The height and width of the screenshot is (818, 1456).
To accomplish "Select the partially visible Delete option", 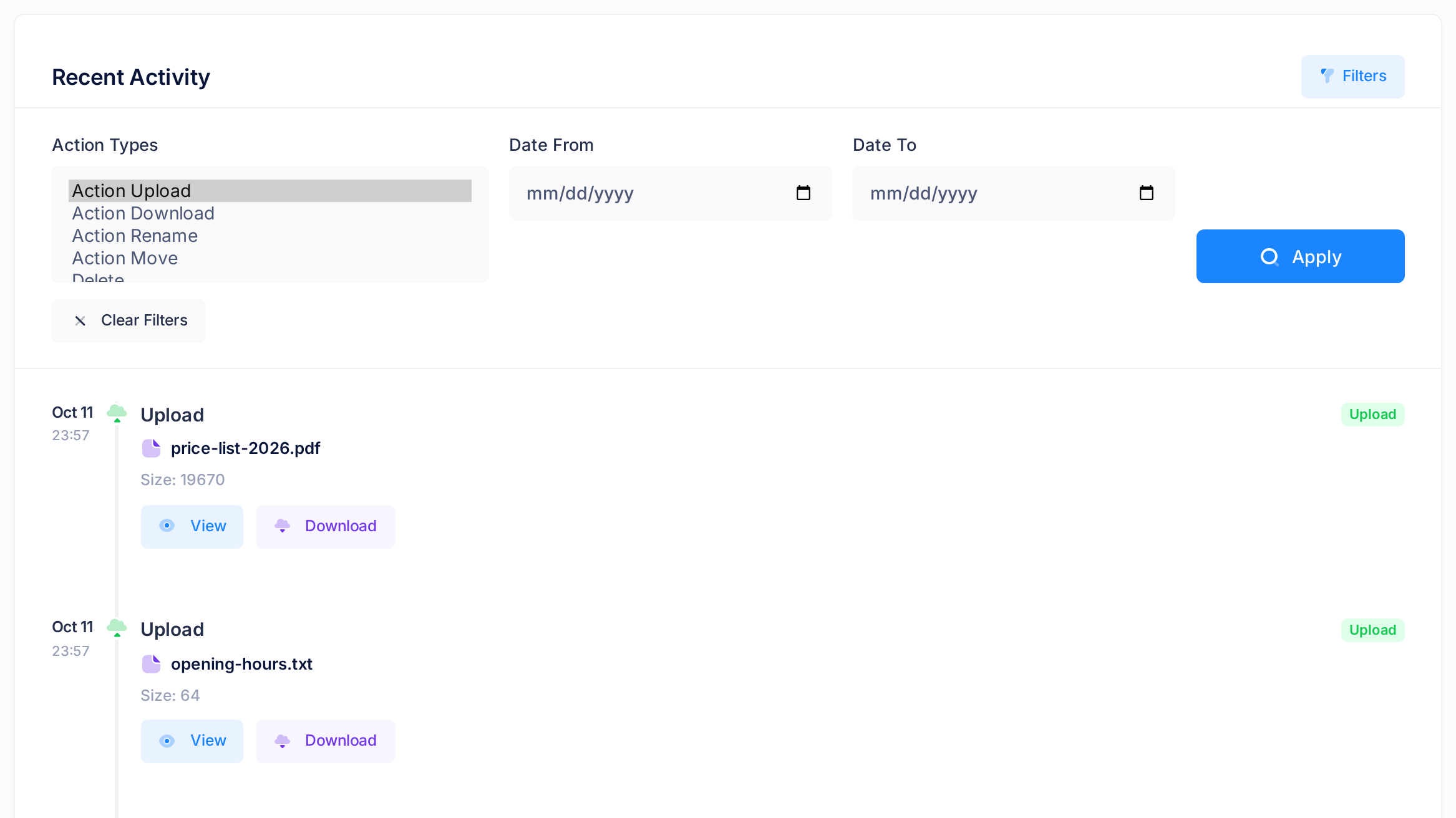I will pyautogui.click(x=270, y=276).
